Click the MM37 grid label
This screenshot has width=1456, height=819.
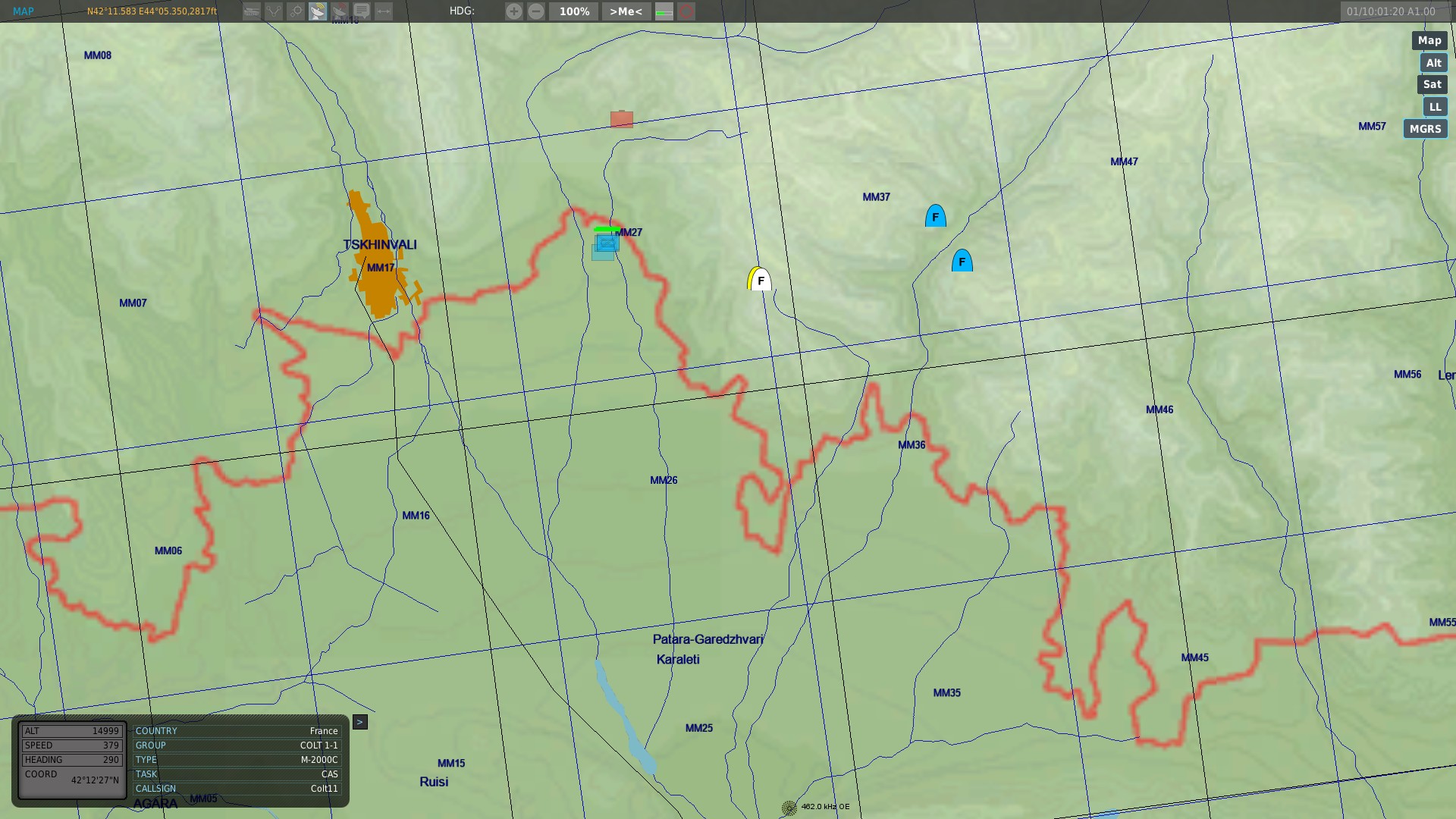(x=876, y=196)
